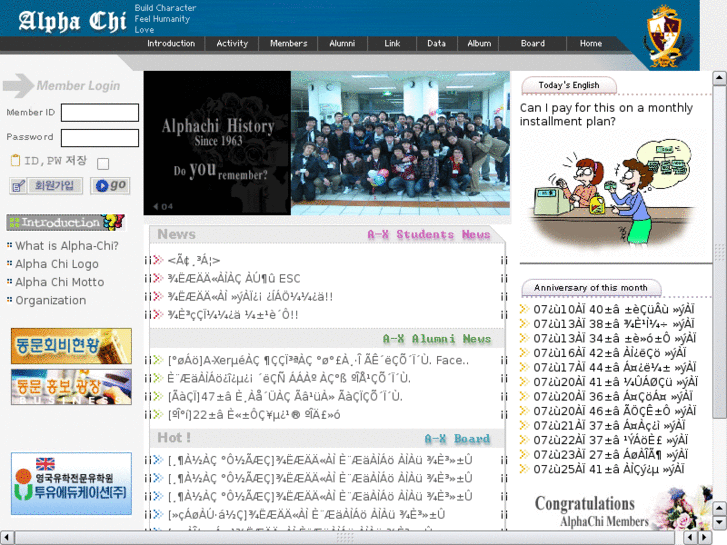Image resolution: width=727 pixels, height=545 pixels.
Task: Click the vertical scrollbar thumb
Action: (719, 252)
